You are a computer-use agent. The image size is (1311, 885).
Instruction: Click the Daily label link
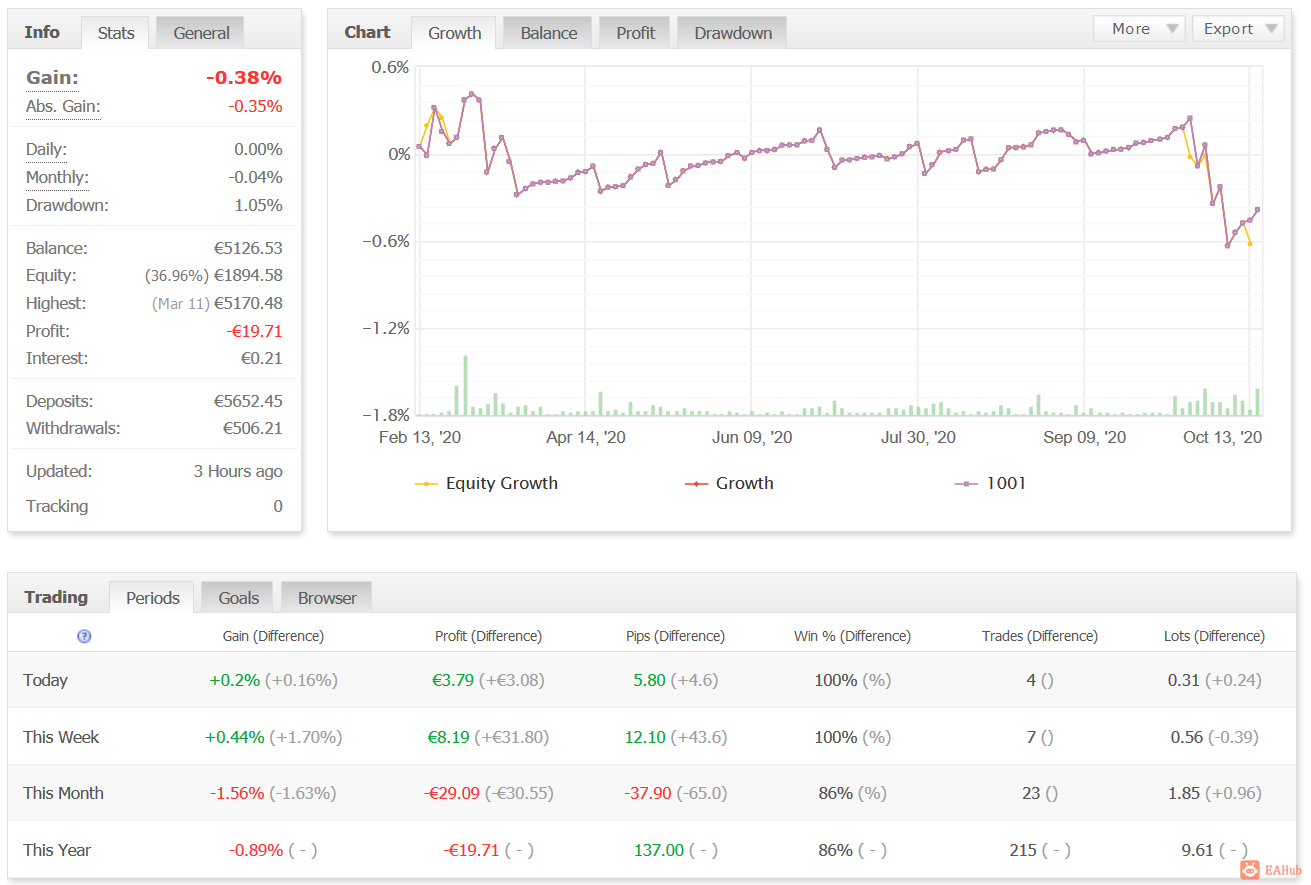(x=46, y=149)
